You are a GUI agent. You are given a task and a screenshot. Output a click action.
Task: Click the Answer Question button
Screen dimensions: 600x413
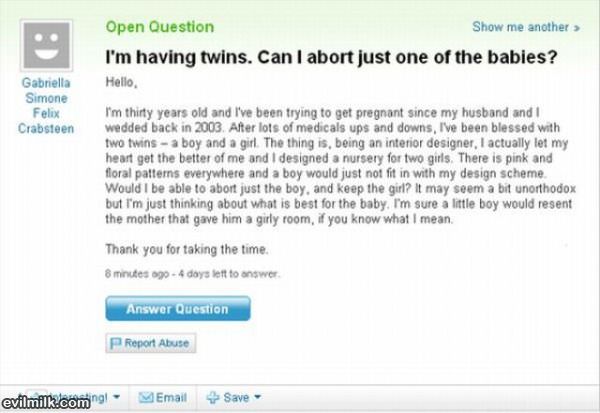click(x=178, y=309)
